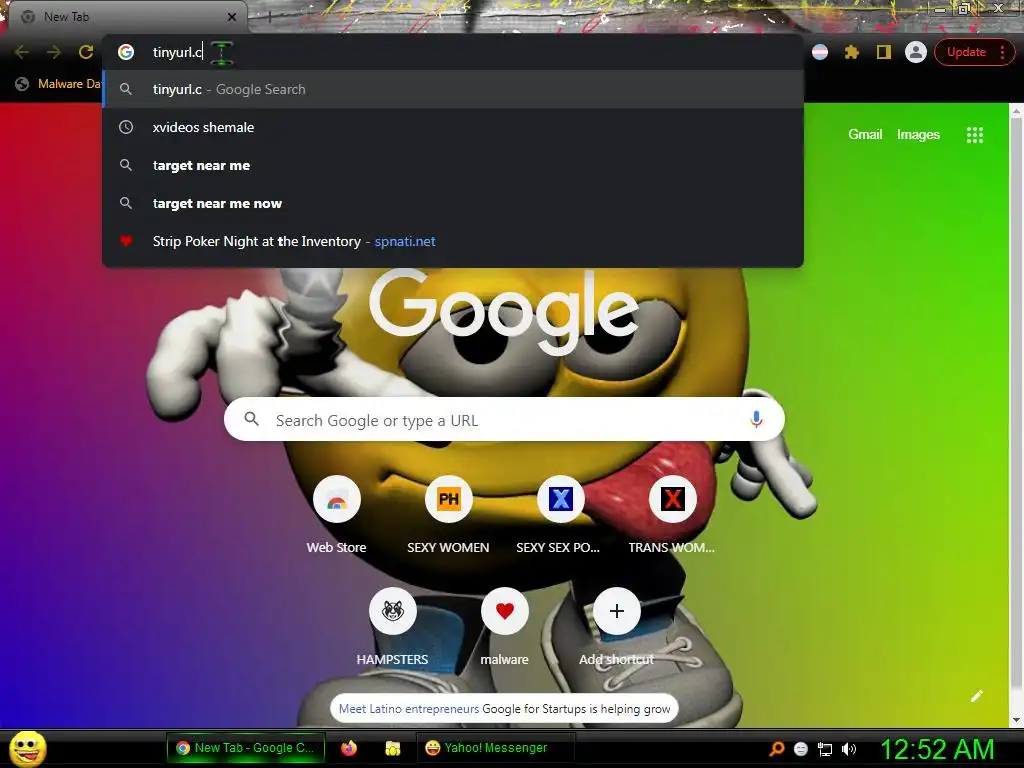Open the malware heart shortcut
This screenshot has height=768, width=1024.
click(504, 627)
